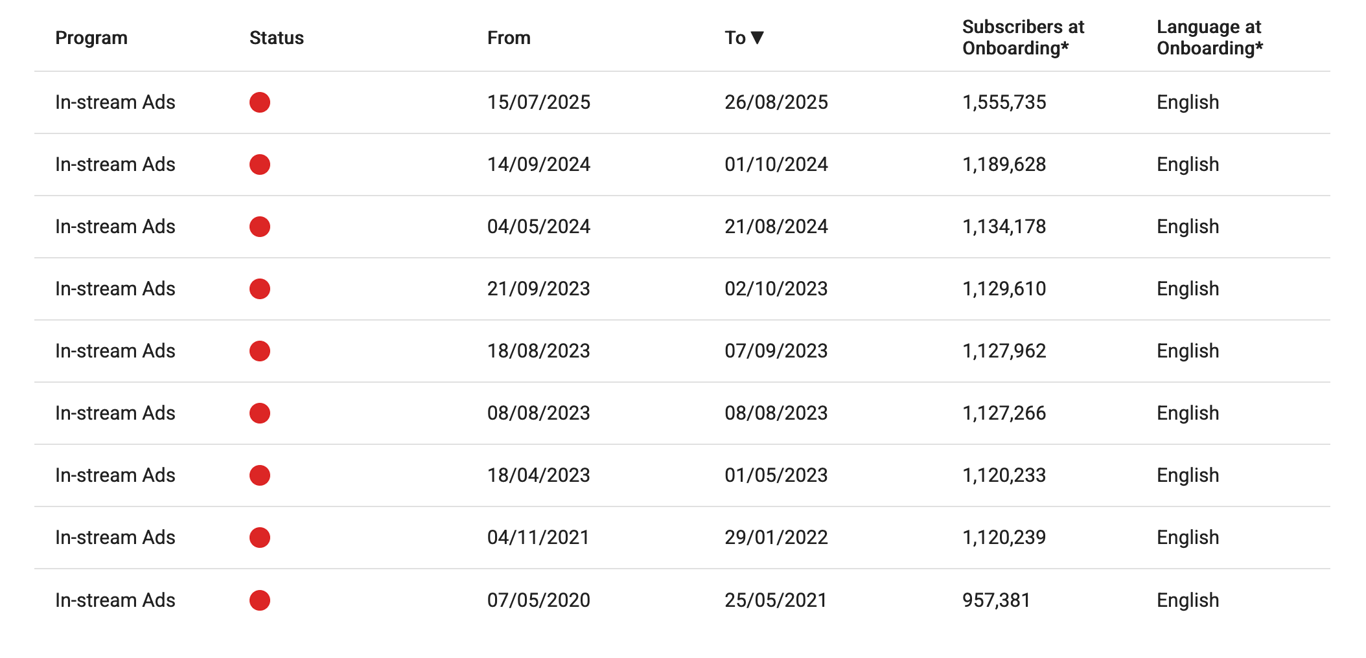The image size is (1366, 658).
Task: Sort table by From column header
Action: click(x=509, y=38)
